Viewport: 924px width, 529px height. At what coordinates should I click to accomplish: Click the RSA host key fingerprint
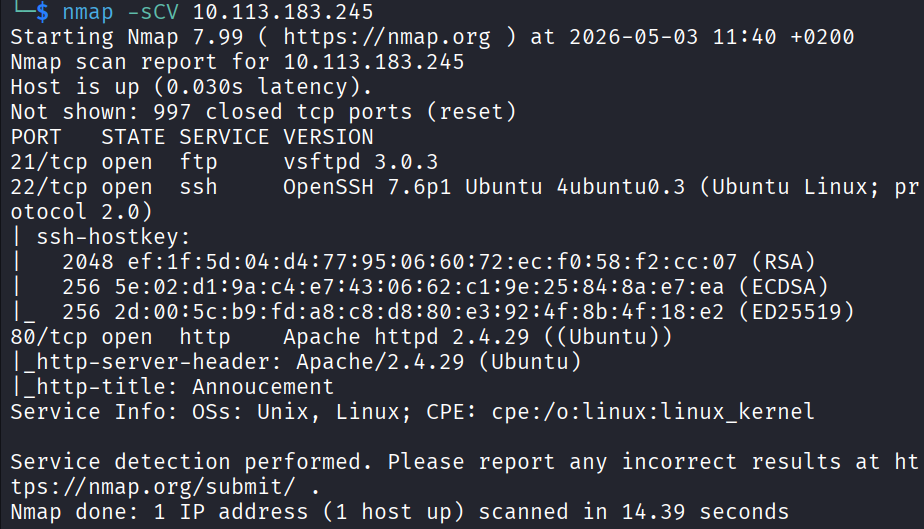coord(432,262)
